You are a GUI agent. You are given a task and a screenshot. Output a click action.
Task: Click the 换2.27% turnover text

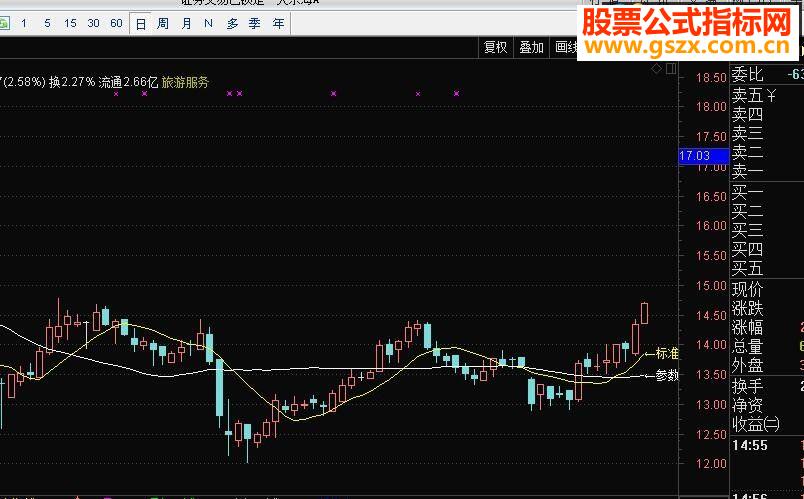pos(72,82)
